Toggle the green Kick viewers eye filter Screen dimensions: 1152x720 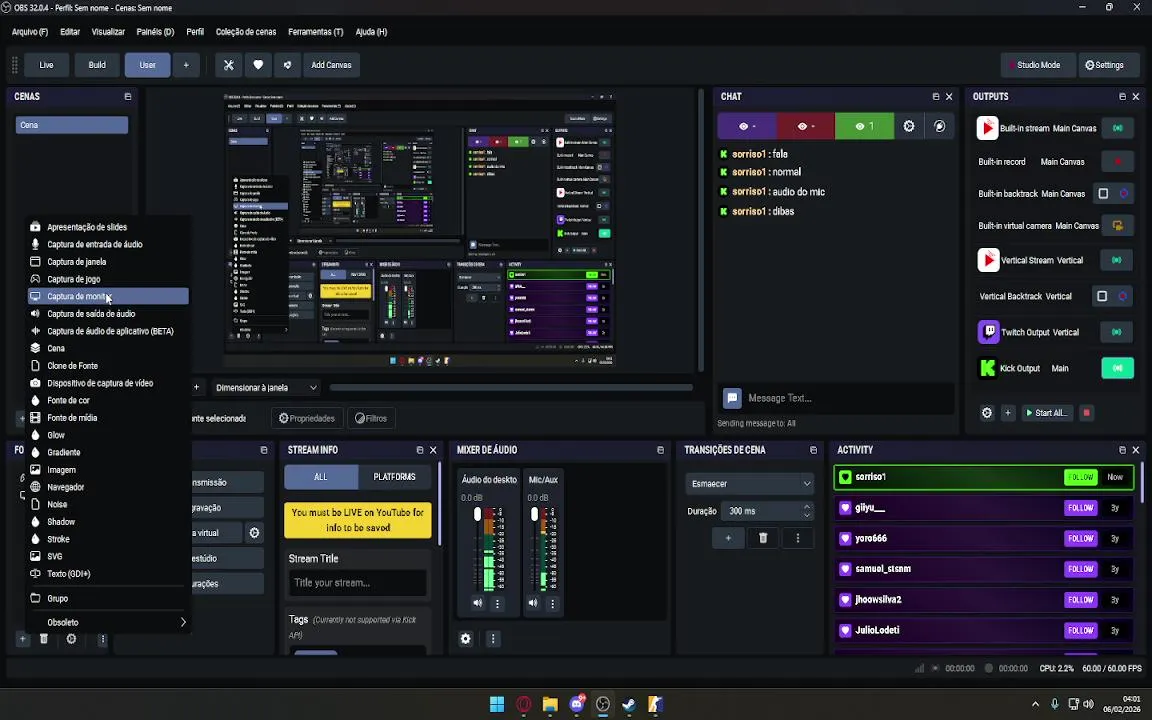click(x=864, y=126)
